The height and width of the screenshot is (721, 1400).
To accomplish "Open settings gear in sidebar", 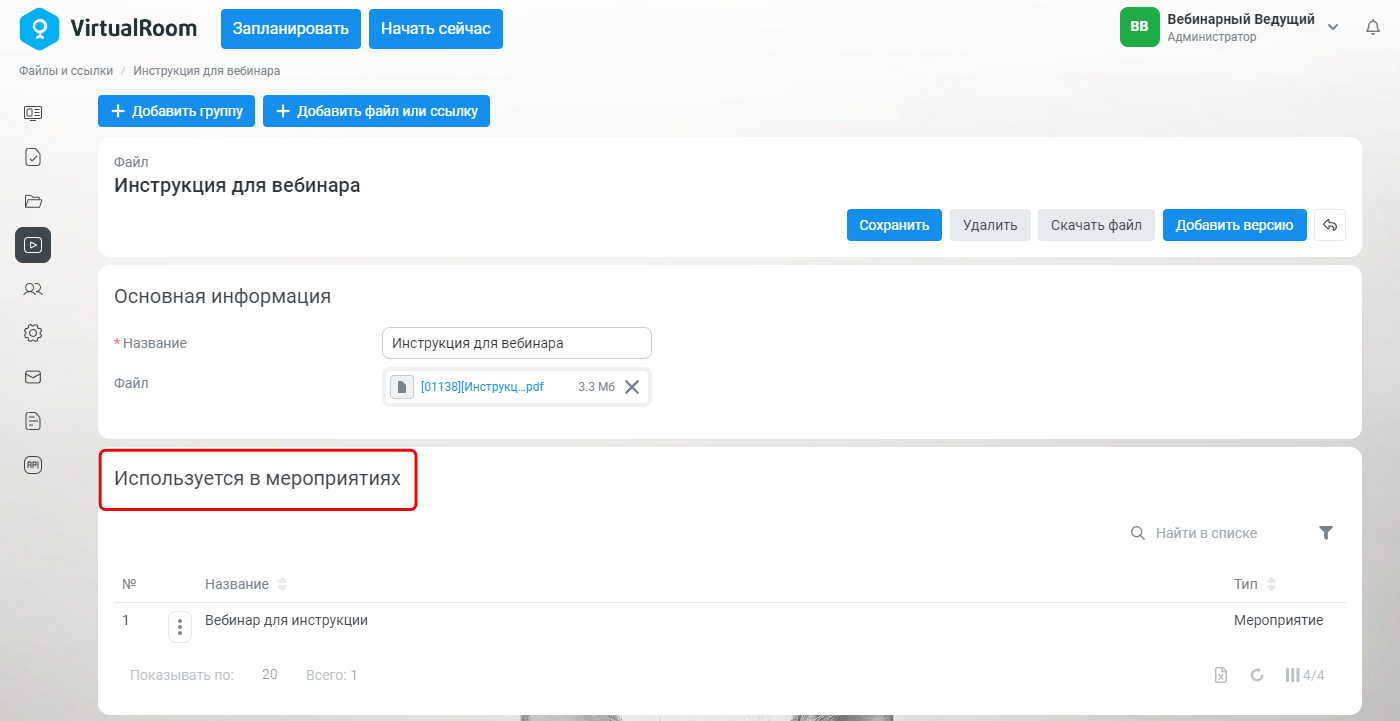I will (33, 333).
